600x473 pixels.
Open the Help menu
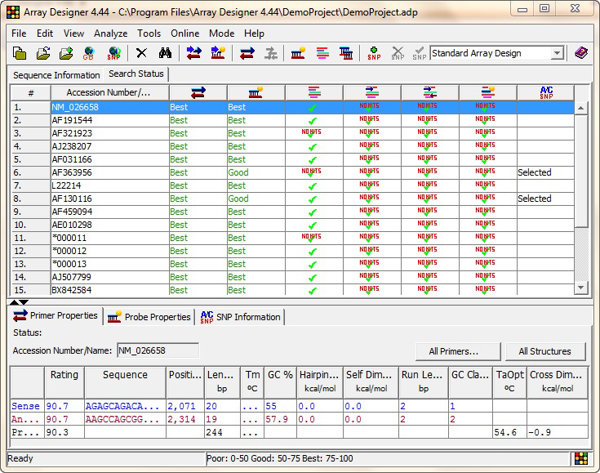pos(254,34)
